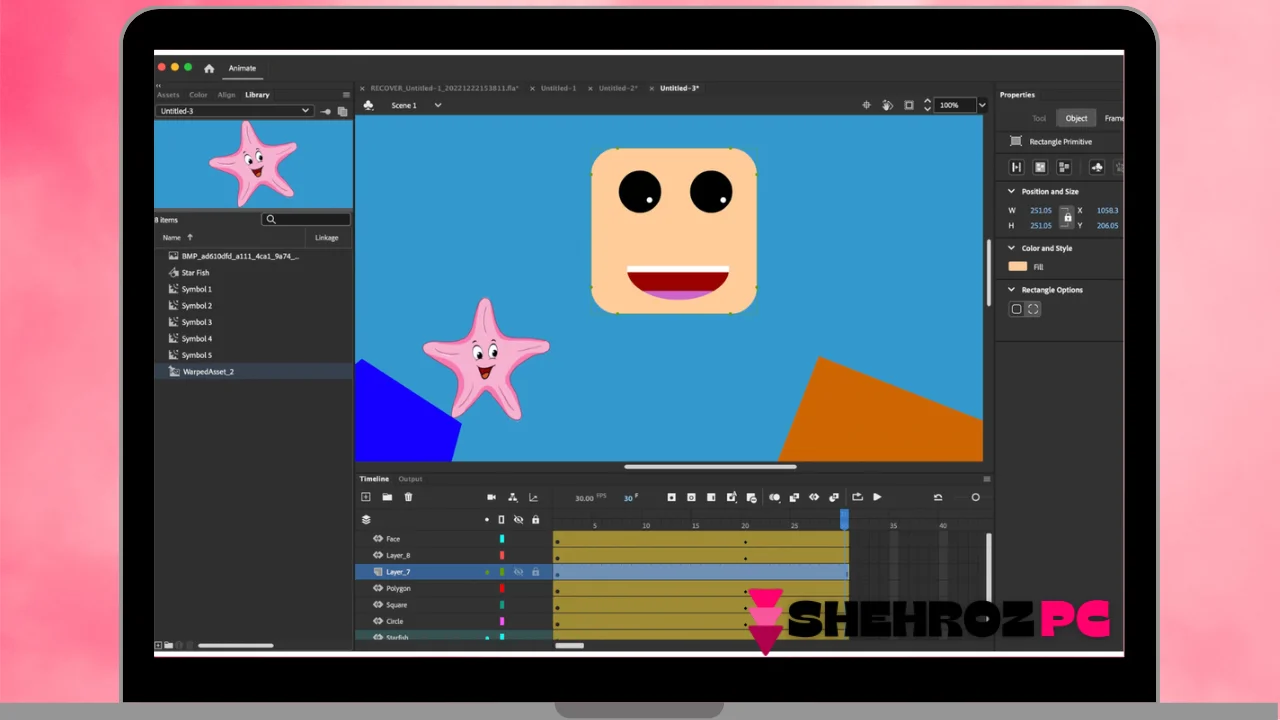Viewport: 1280px width, 720px height.
Task: Show parenting view layer hierarchy icon
Action: pos(512,497)
